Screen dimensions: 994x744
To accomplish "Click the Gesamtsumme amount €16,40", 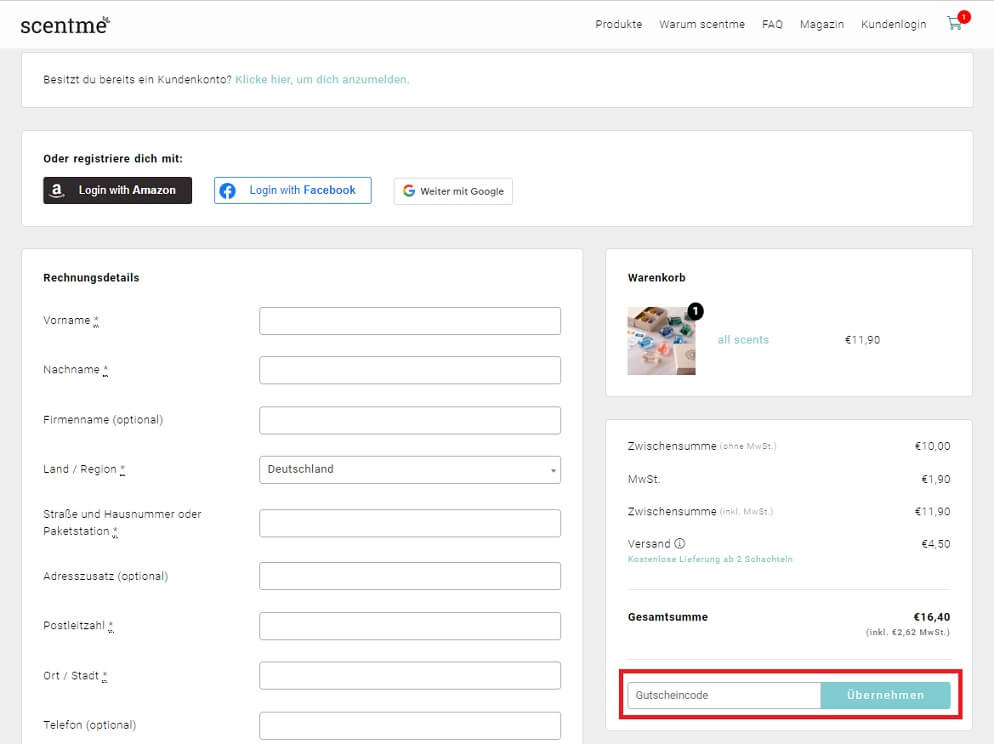I will click(x=931, y=617).
